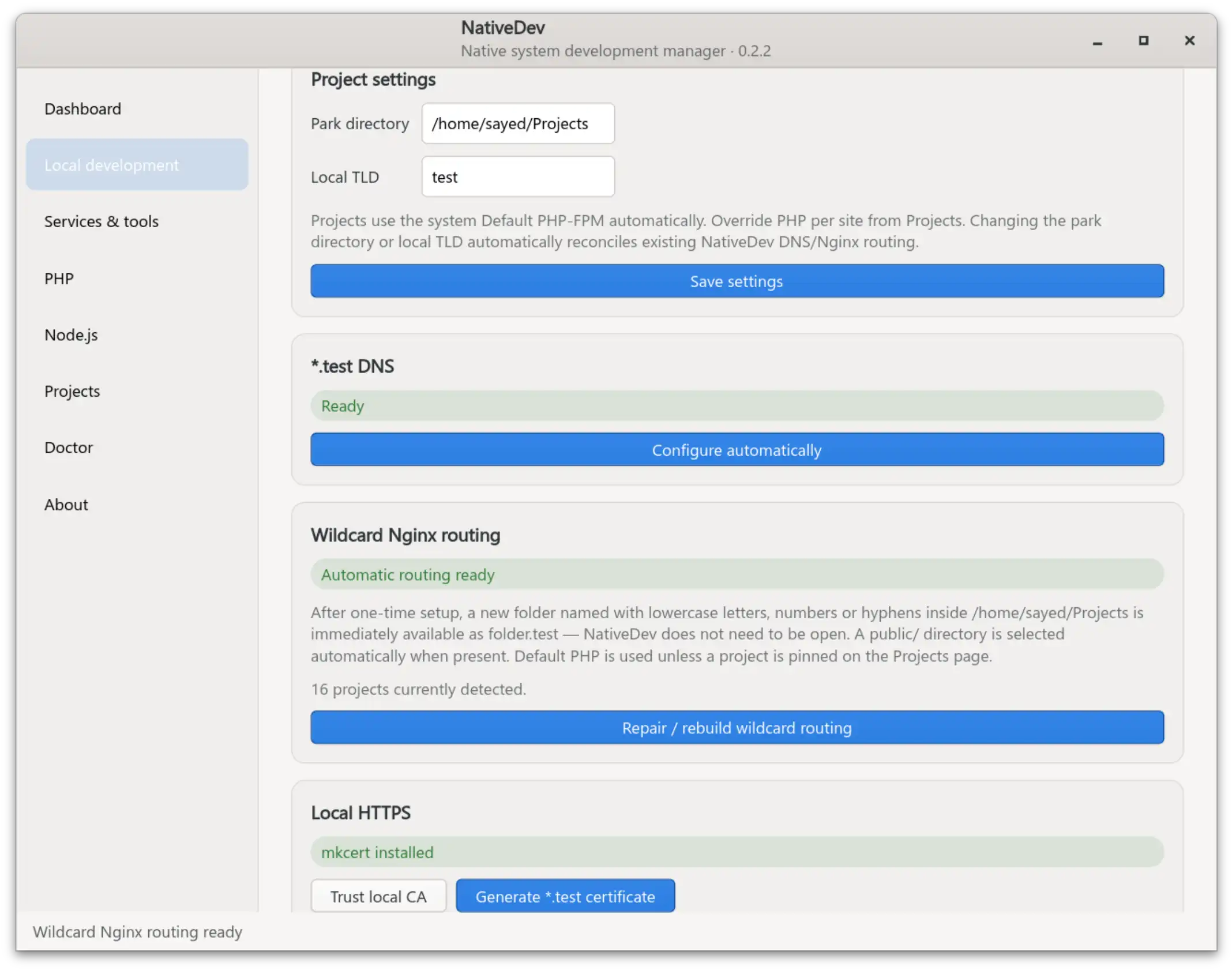Click the Local HTTPS heading
1232x970 pixels.
click(360, 813)
